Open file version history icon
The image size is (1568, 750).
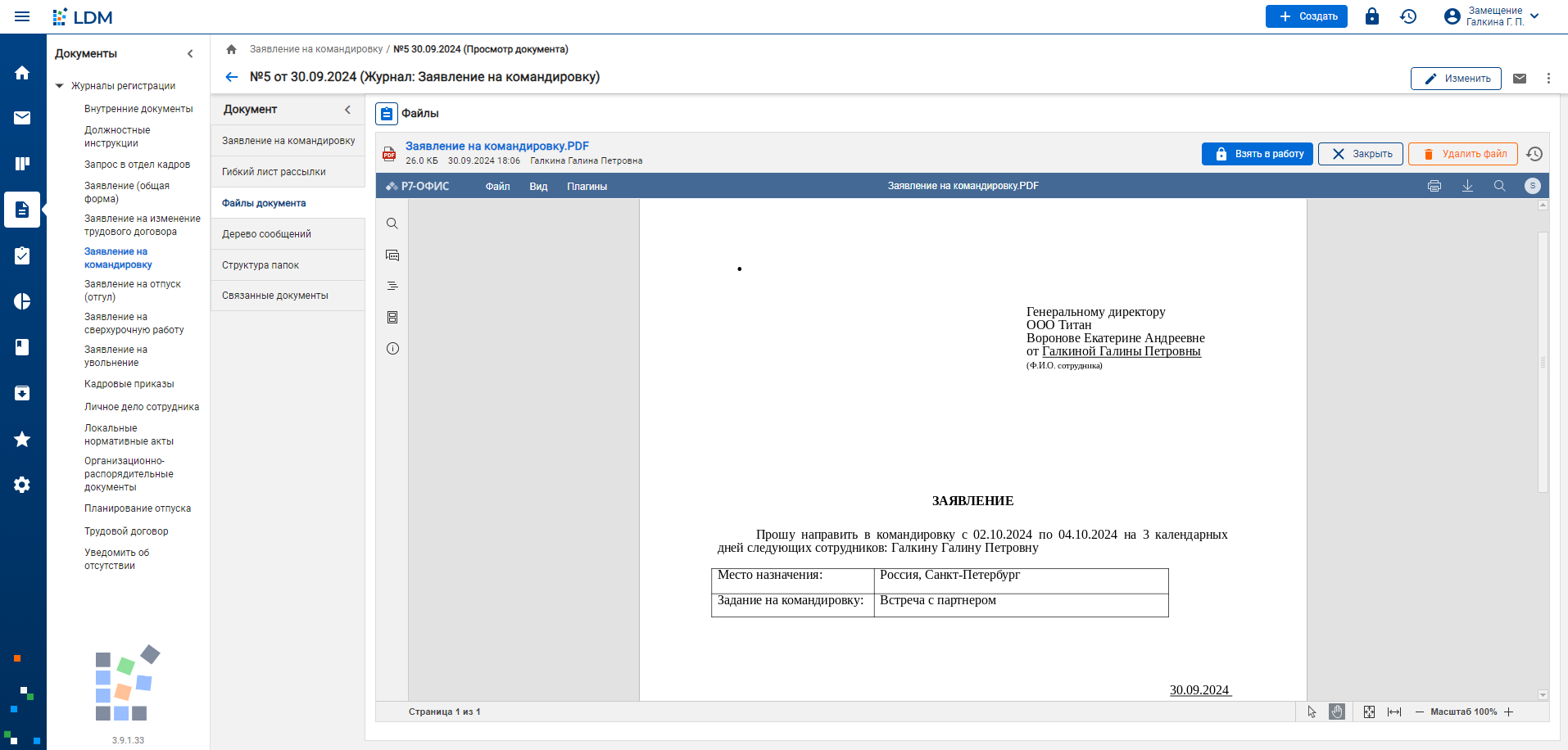pos(1534,154)
